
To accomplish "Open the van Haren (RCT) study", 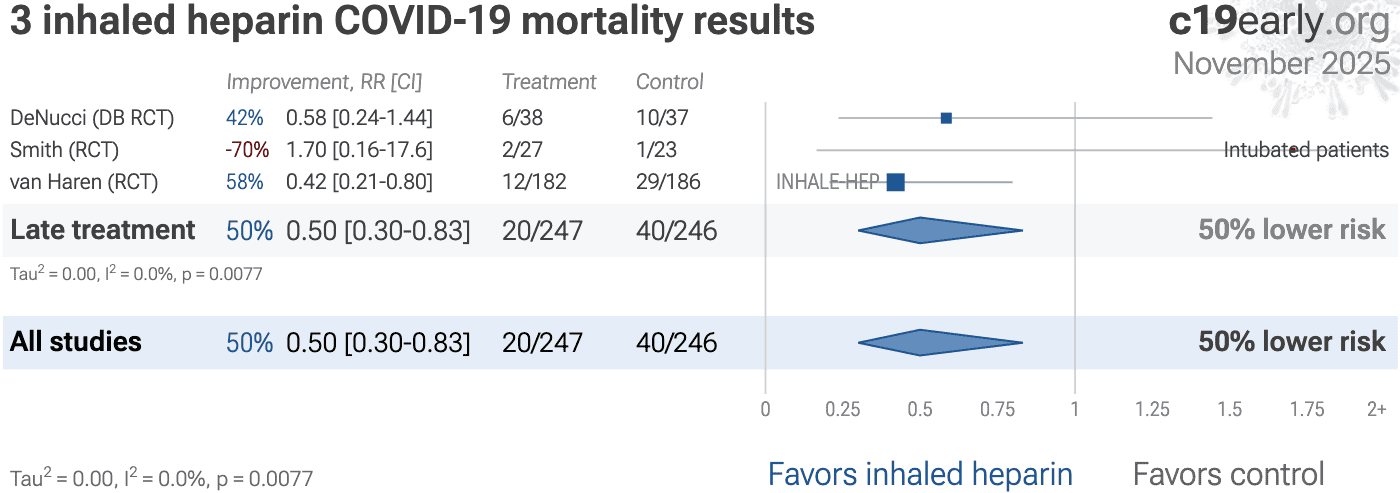I will (84, 182).
